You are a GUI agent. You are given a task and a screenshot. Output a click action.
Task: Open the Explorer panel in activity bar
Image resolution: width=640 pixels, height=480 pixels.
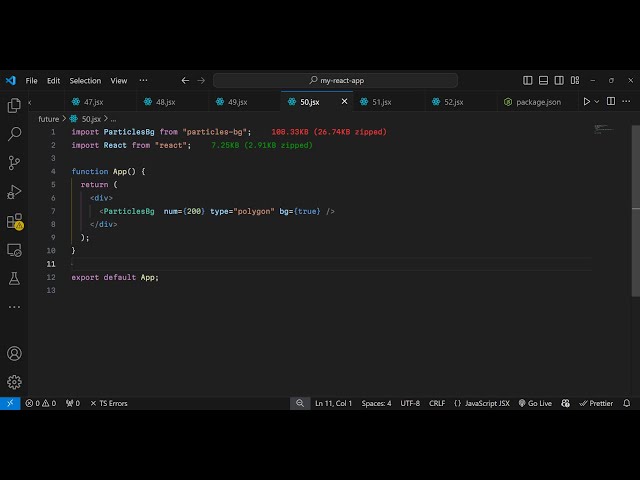pos(14,105)
